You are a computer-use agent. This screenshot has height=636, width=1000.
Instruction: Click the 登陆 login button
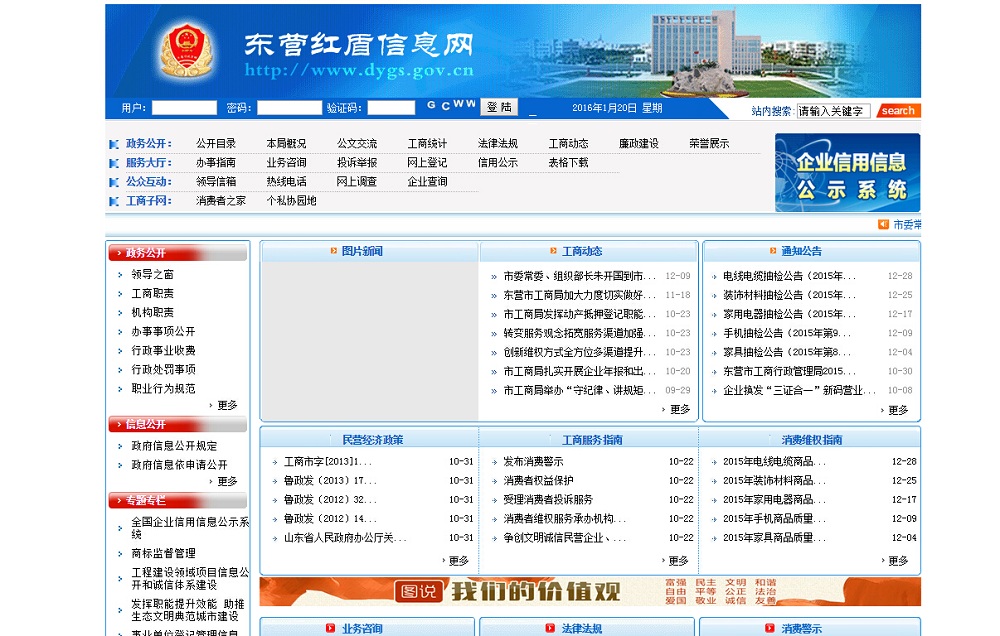[x=499, y=107]
